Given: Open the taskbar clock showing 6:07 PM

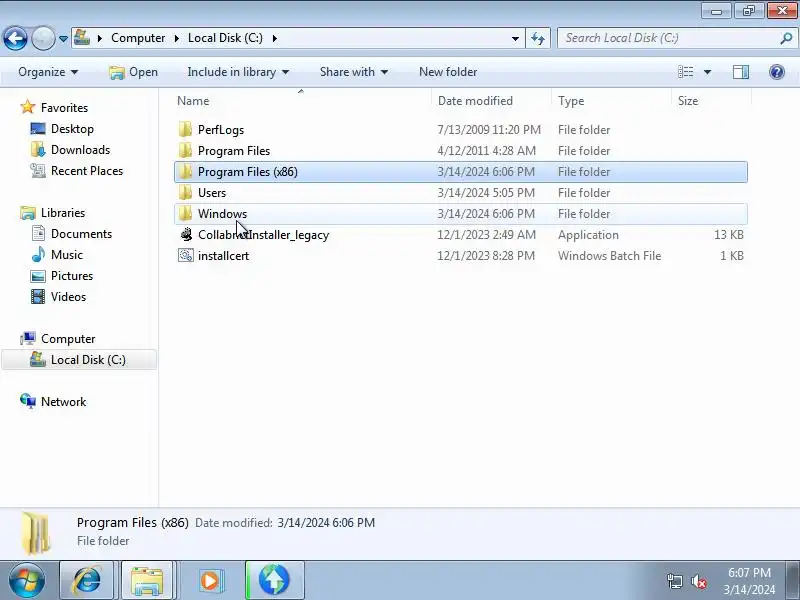Looking at the screenshot, I should tap(749, 581).
